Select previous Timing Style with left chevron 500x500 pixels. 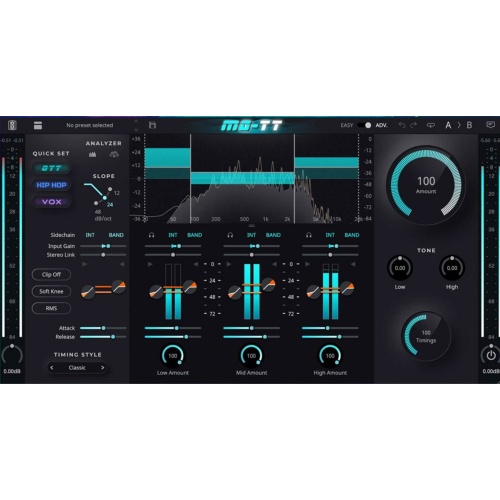pos(52,368)
